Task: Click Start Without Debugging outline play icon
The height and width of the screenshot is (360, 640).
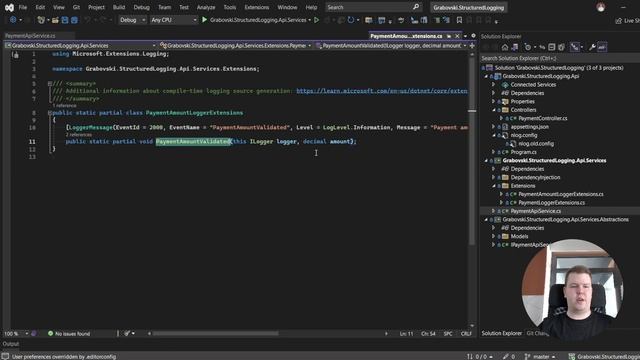Action: pos(316,20)
